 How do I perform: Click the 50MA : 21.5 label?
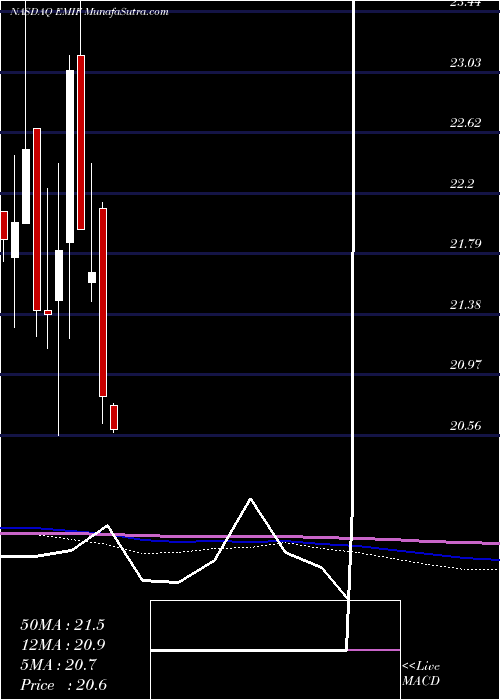(62, 625)
